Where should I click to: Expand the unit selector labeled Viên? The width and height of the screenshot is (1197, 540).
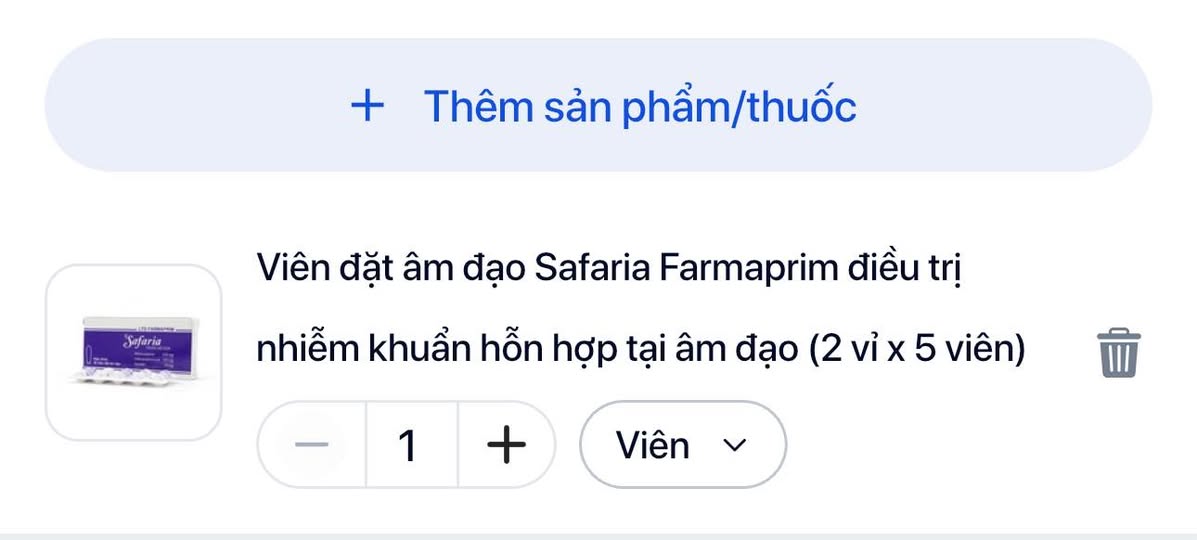pyautogui.click(x=683, y=445)
